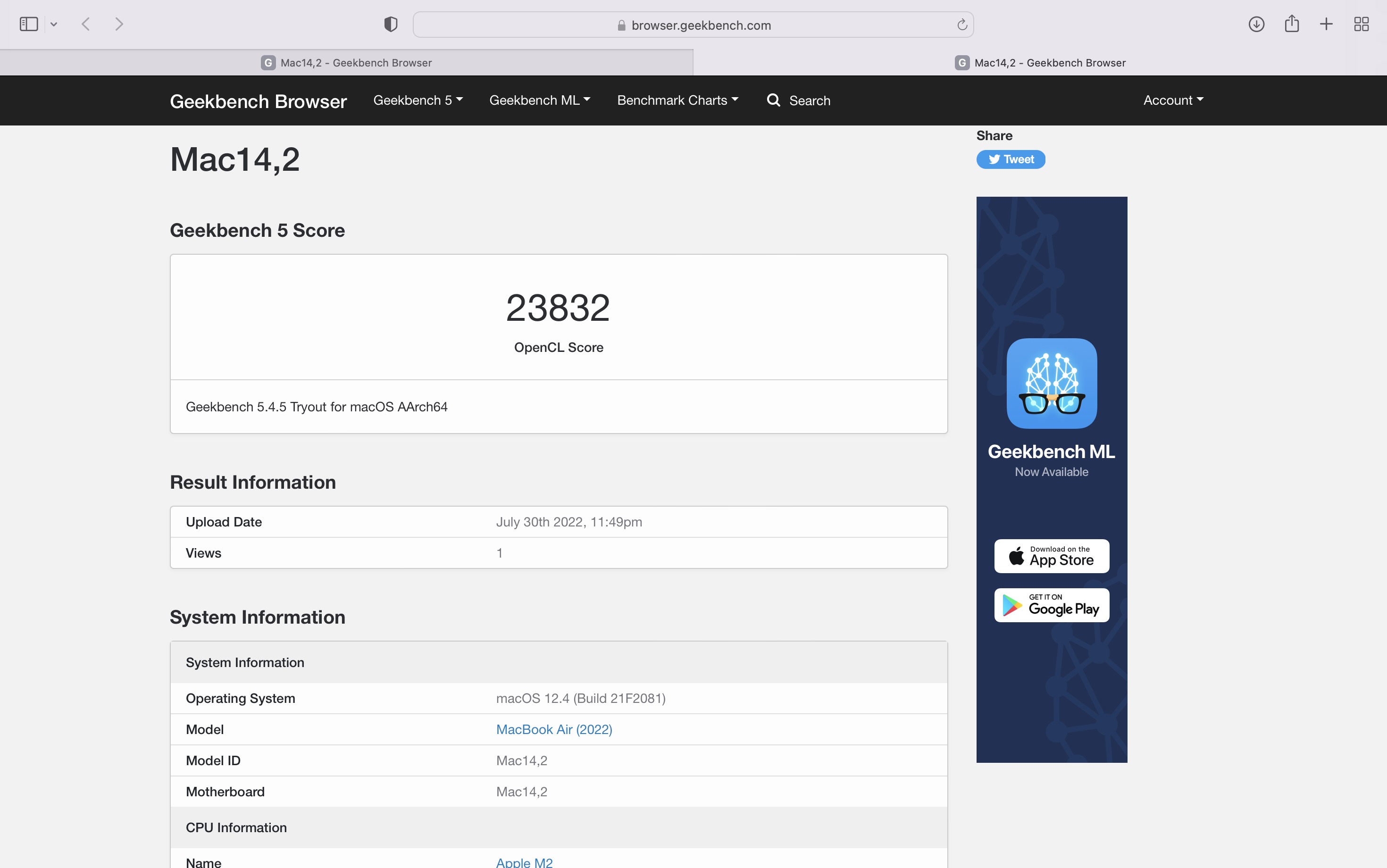
Task: Open the Share sheet icon
Action: click(x=1292, y=24)
